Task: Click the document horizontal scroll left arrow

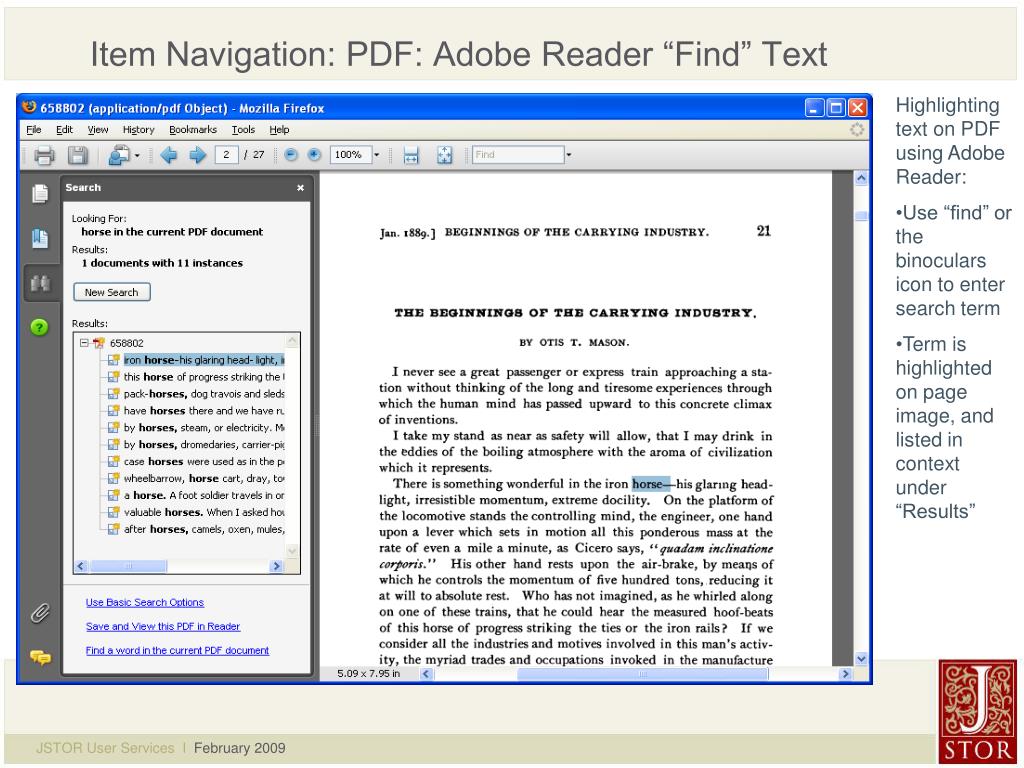Action: [426, 674]
